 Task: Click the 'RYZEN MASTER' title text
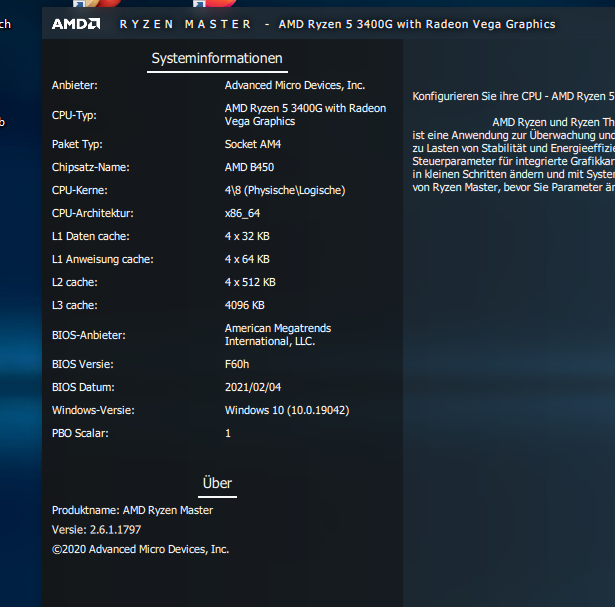tap(185, 24)
